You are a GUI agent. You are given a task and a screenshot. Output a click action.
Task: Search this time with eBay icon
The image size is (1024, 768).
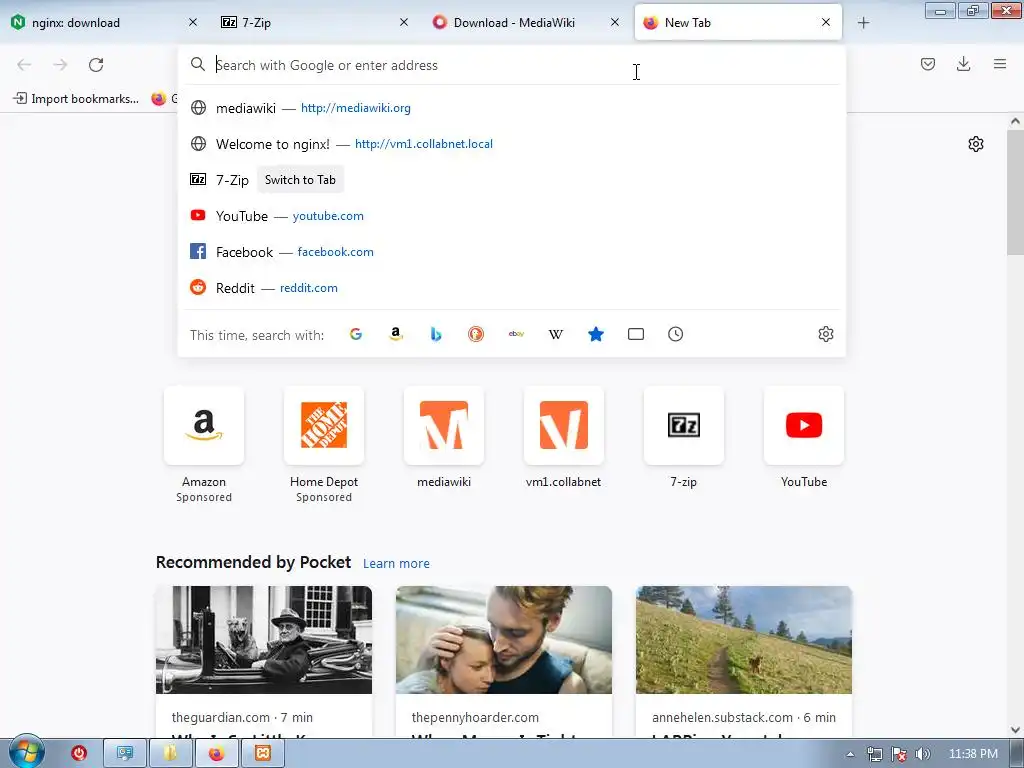pyautogui.click(x=516, y=334)
